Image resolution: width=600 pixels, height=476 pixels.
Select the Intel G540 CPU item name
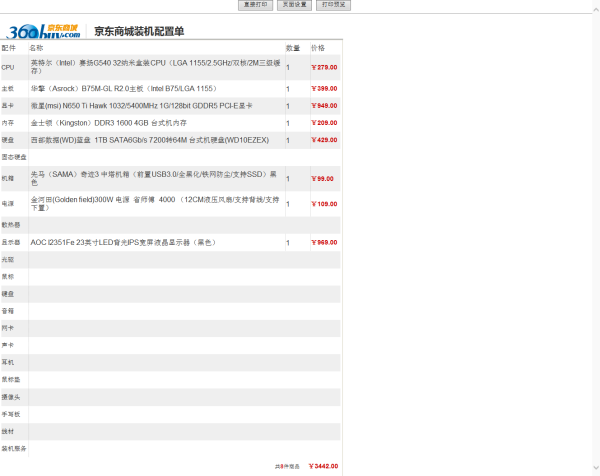coord(156,67)
